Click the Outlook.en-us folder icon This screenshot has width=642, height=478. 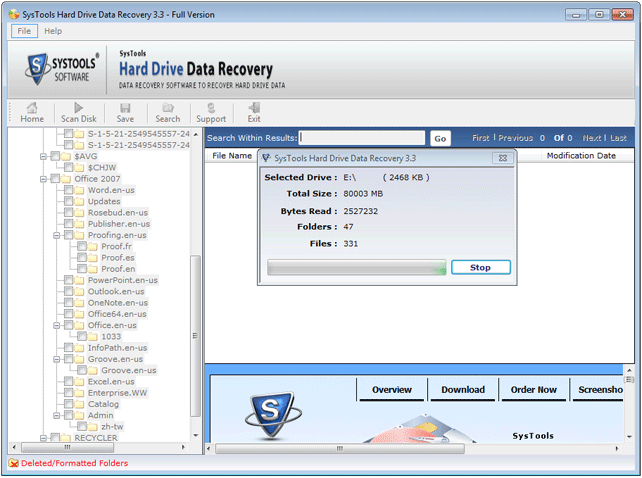[x=80, y=292]
